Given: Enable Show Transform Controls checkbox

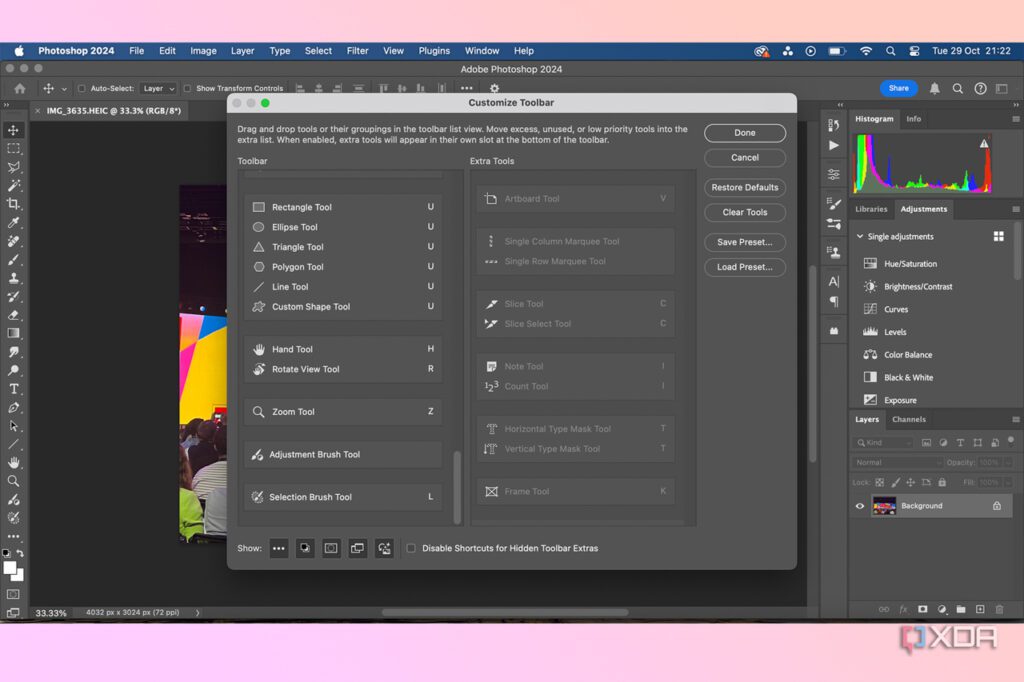Looking at the screenshot, I should click(187, 88).
